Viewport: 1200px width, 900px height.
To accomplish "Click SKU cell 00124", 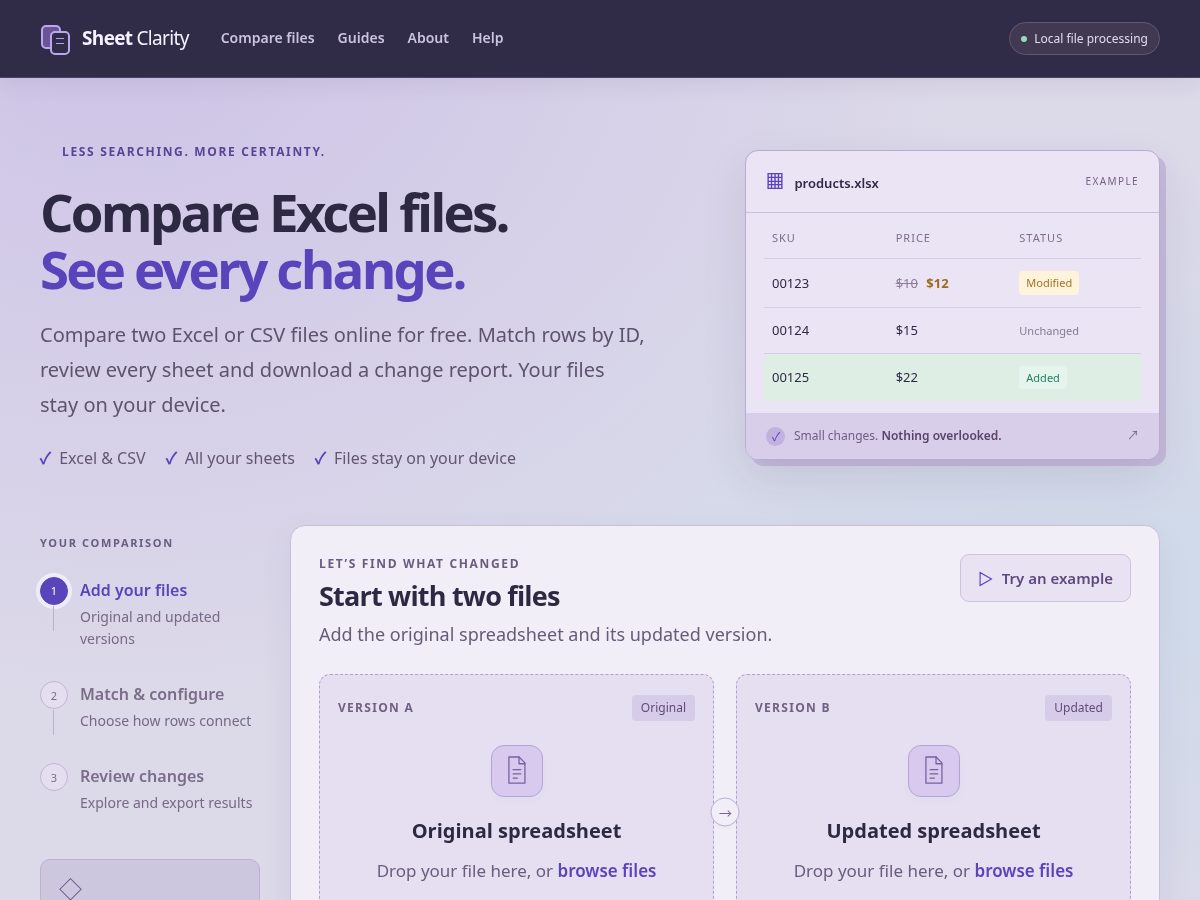I will tap(790, 330).
